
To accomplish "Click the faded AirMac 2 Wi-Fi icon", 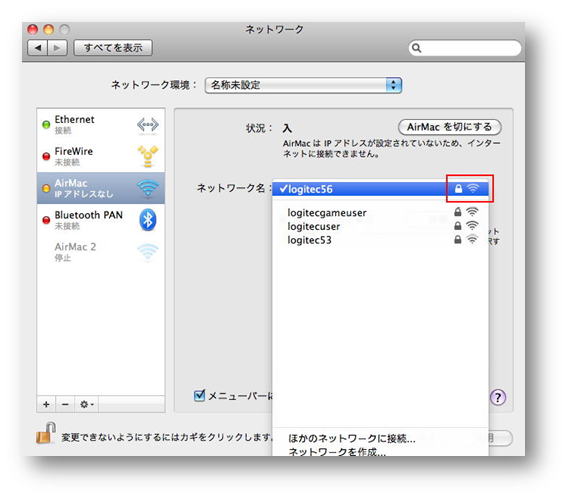I will pyautogui.click(x=148, y=252).
